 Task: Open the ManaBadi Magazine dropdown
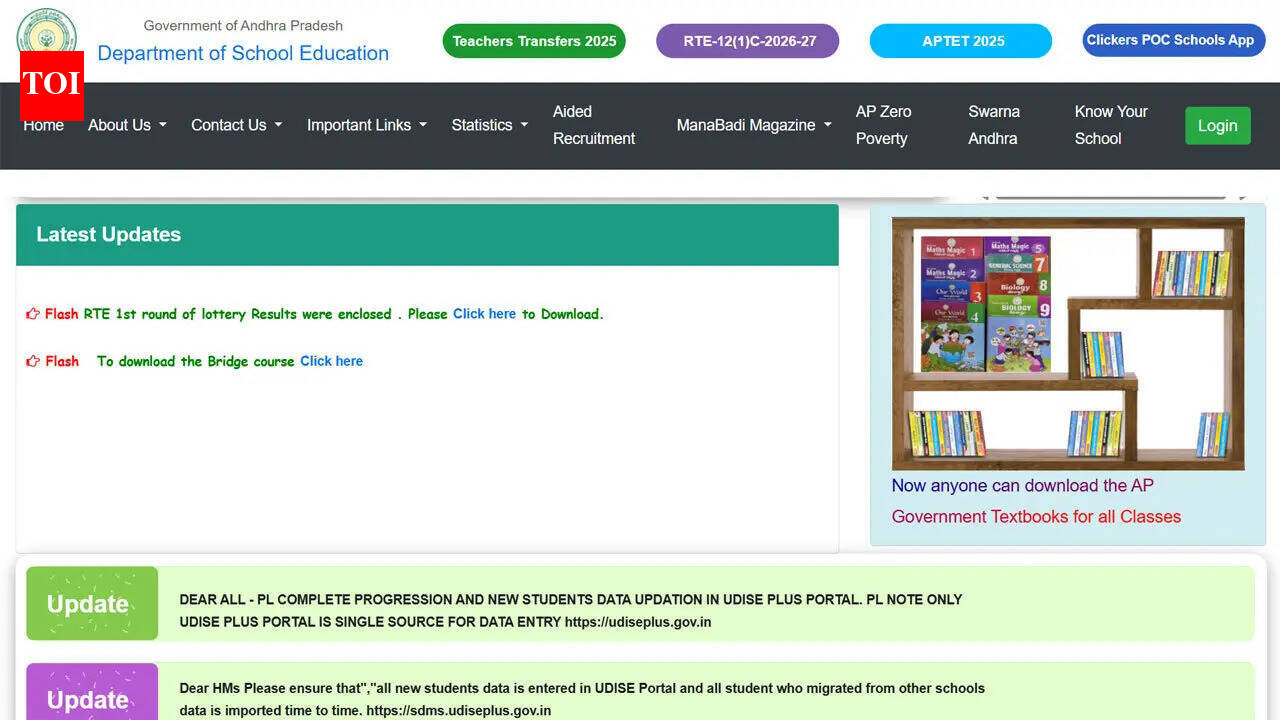tap(752, 125)
